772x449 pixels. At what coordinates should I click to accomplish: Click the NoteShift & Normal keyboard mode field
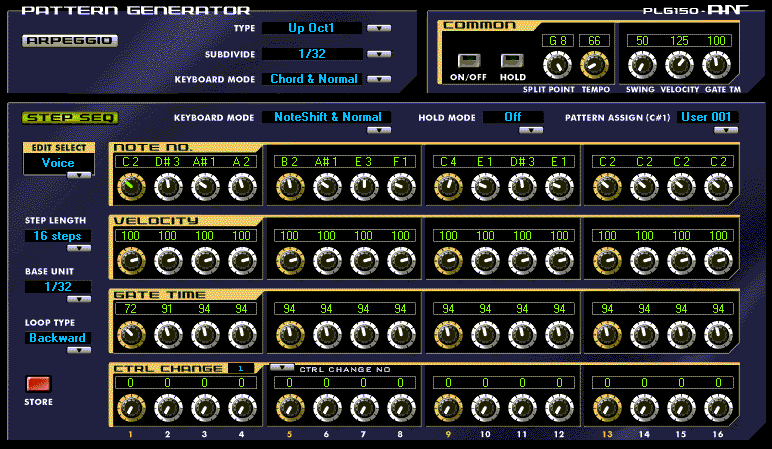[x=326, y=117]
